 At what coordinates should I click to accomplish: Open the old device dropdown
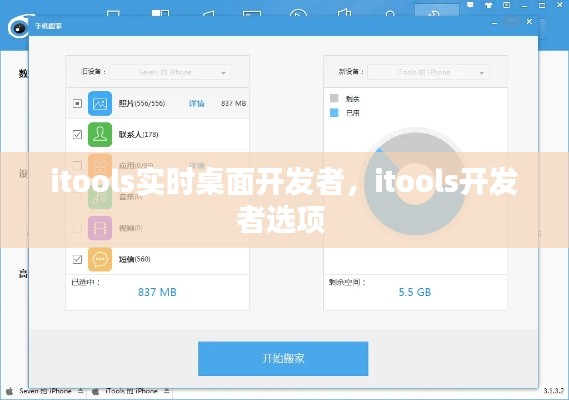tap(170, 72)
